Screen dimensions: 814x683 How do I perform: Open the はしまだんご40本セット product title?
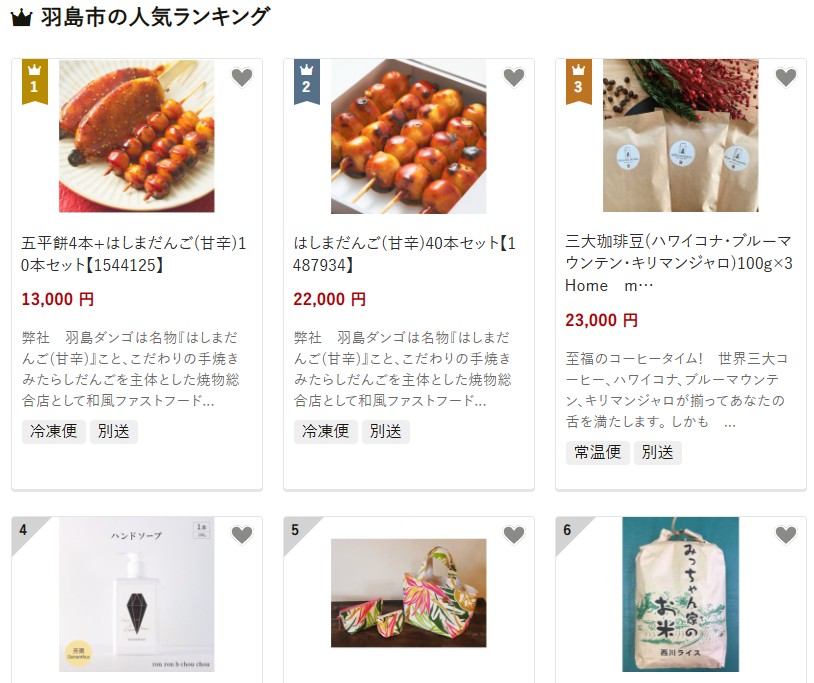pos(404,254)
